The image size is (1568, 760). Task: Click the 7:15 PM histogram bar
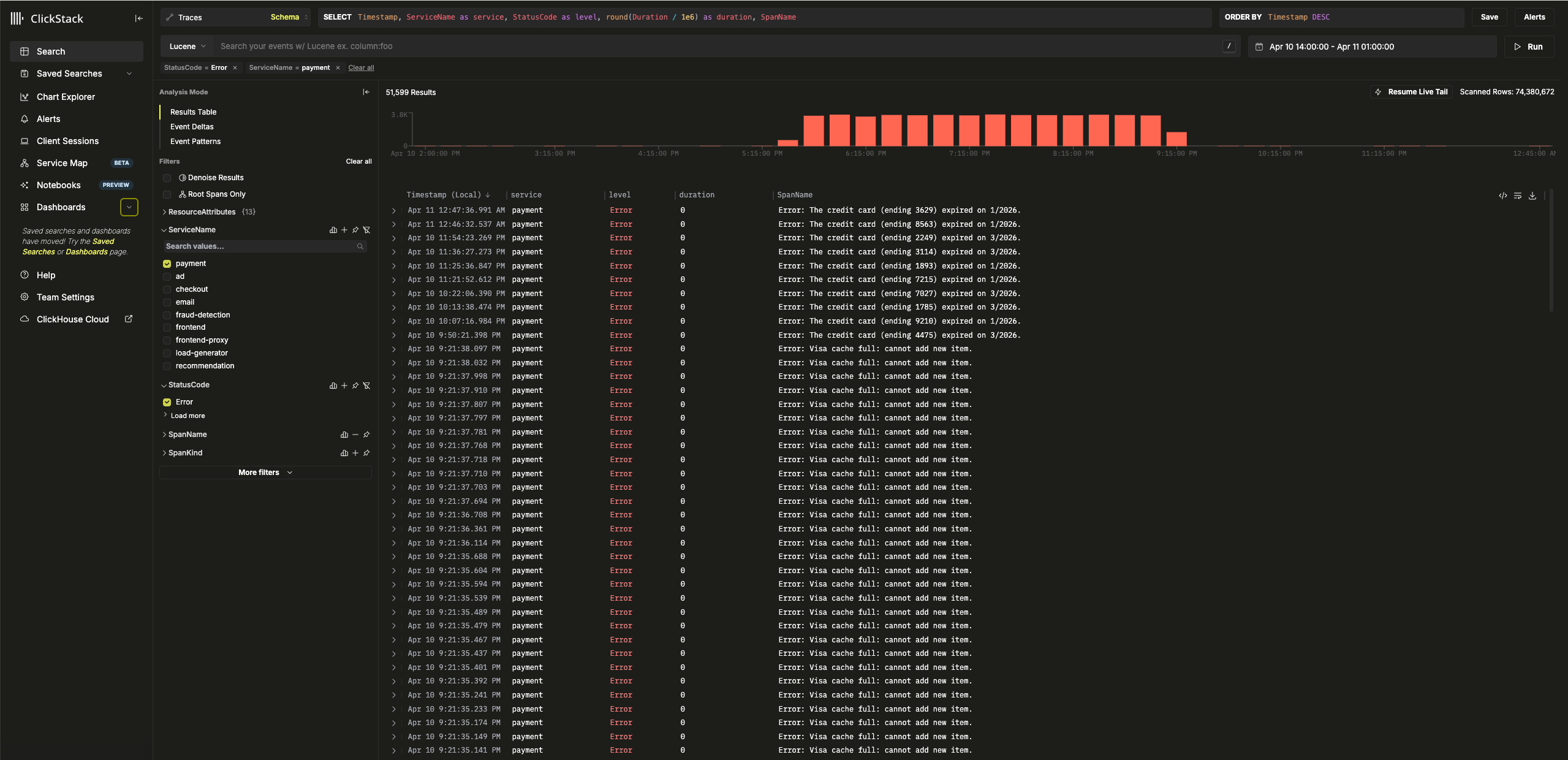click(969, 130)
